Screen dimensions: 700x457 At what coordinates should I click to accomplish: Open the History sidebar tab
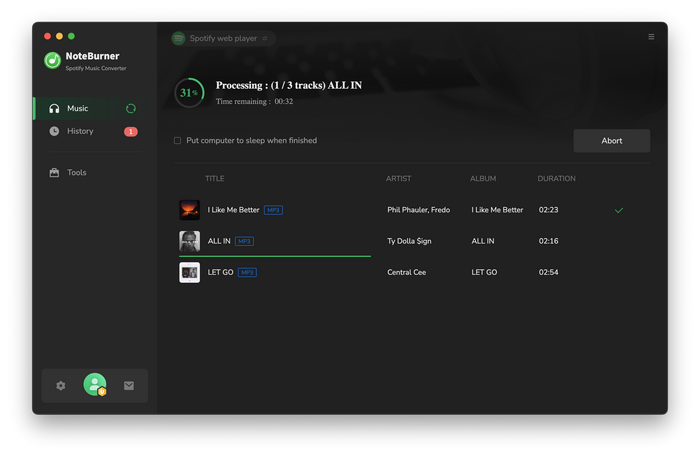click(x=80, y=131)
